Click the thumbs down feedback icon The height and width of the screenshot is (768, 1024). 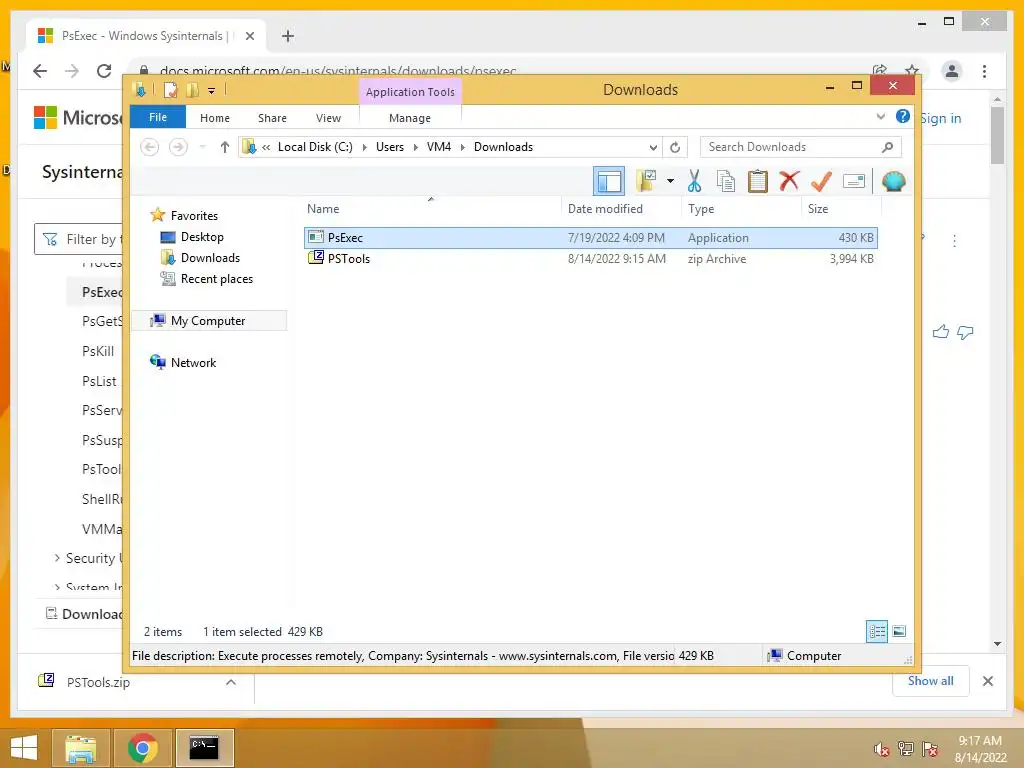click(965, 332)
